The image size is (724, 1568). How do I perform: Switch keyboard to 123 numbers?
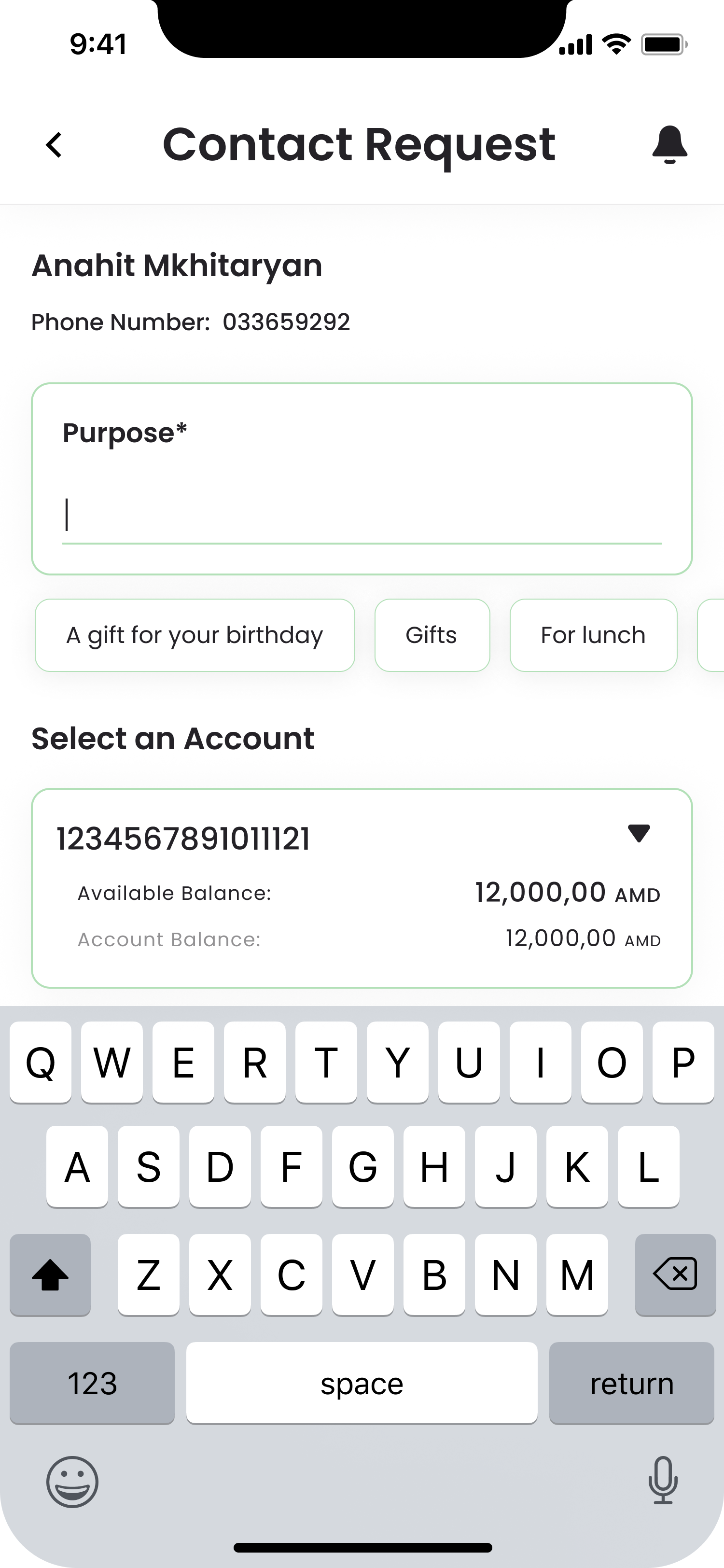tap(92, 1383)
